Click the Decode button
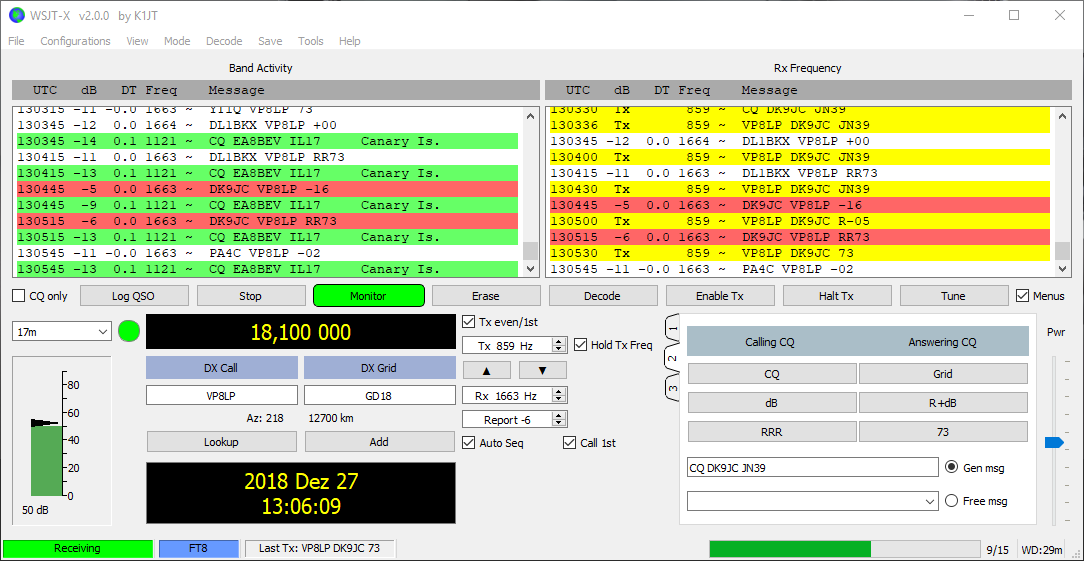Viewport: 1084px width, 561px height. coord(603,296)
